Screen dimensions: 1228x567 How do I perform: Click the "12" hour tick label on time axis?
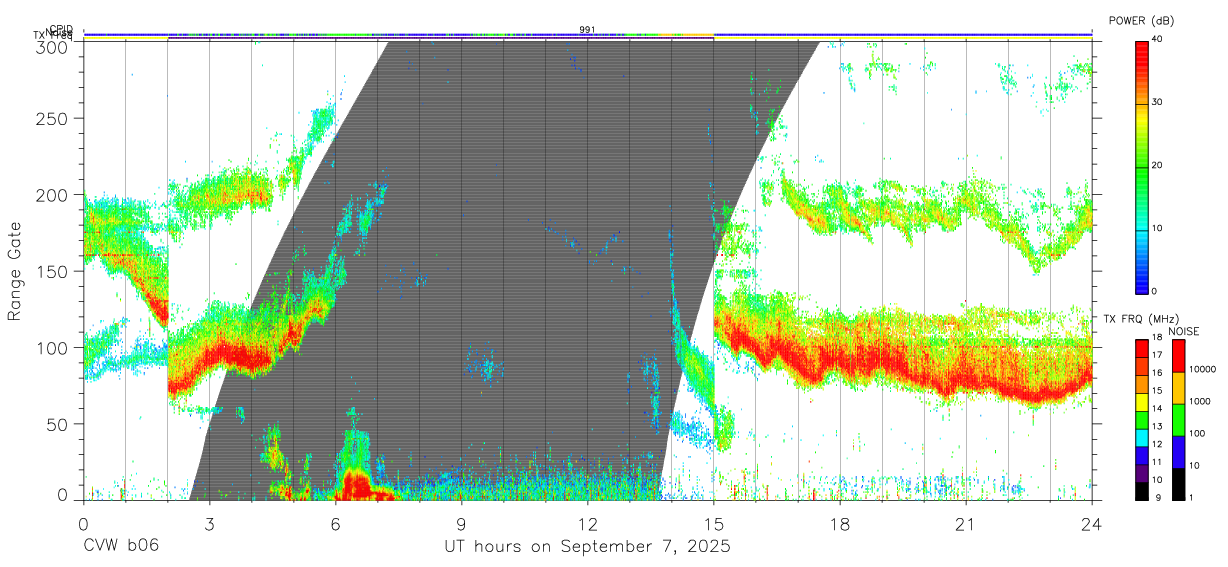point(587,523)
